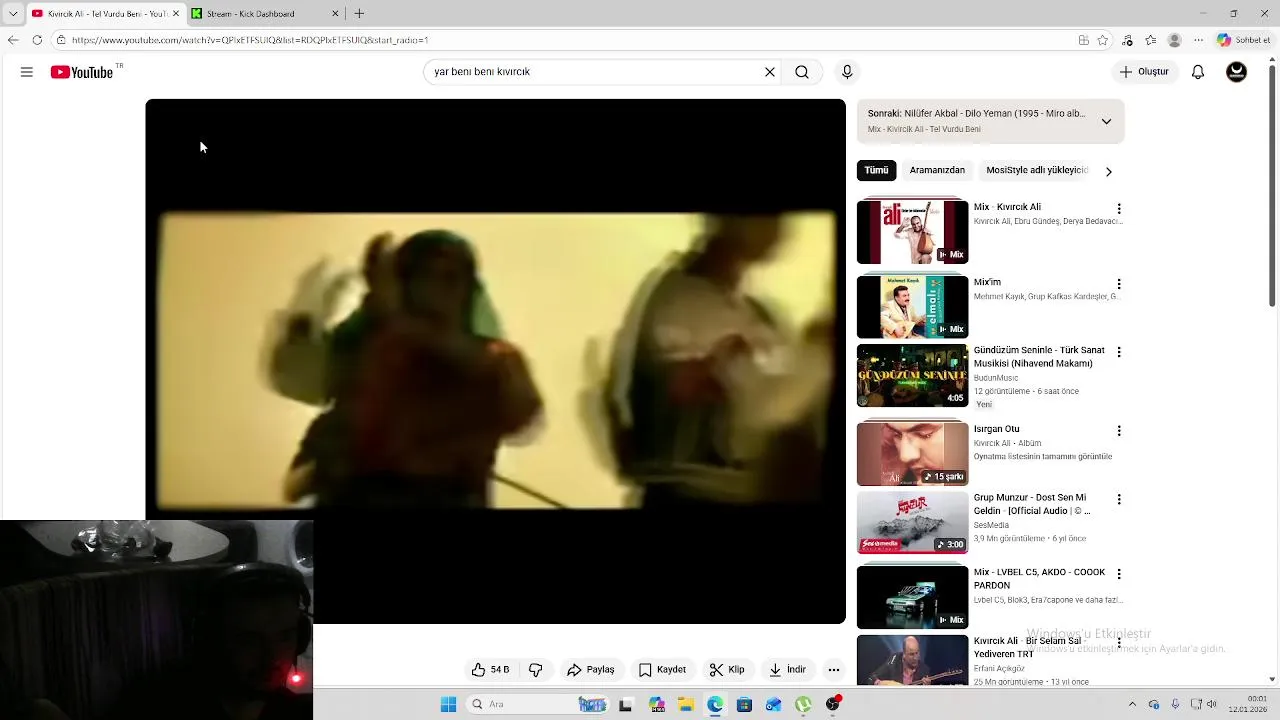Open the Isırgan Otu album title

[x=997, y=429]
